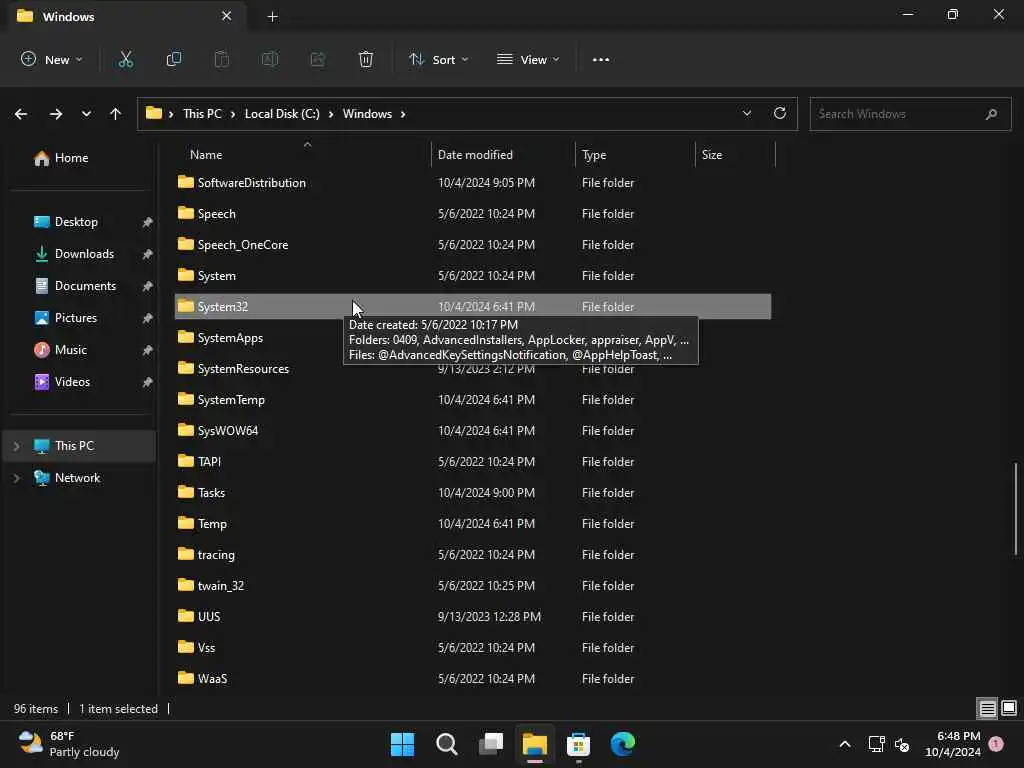Open the recent locations dropdown arrow
Viewport: 1024px width, 768px height.
click(86, 114)
